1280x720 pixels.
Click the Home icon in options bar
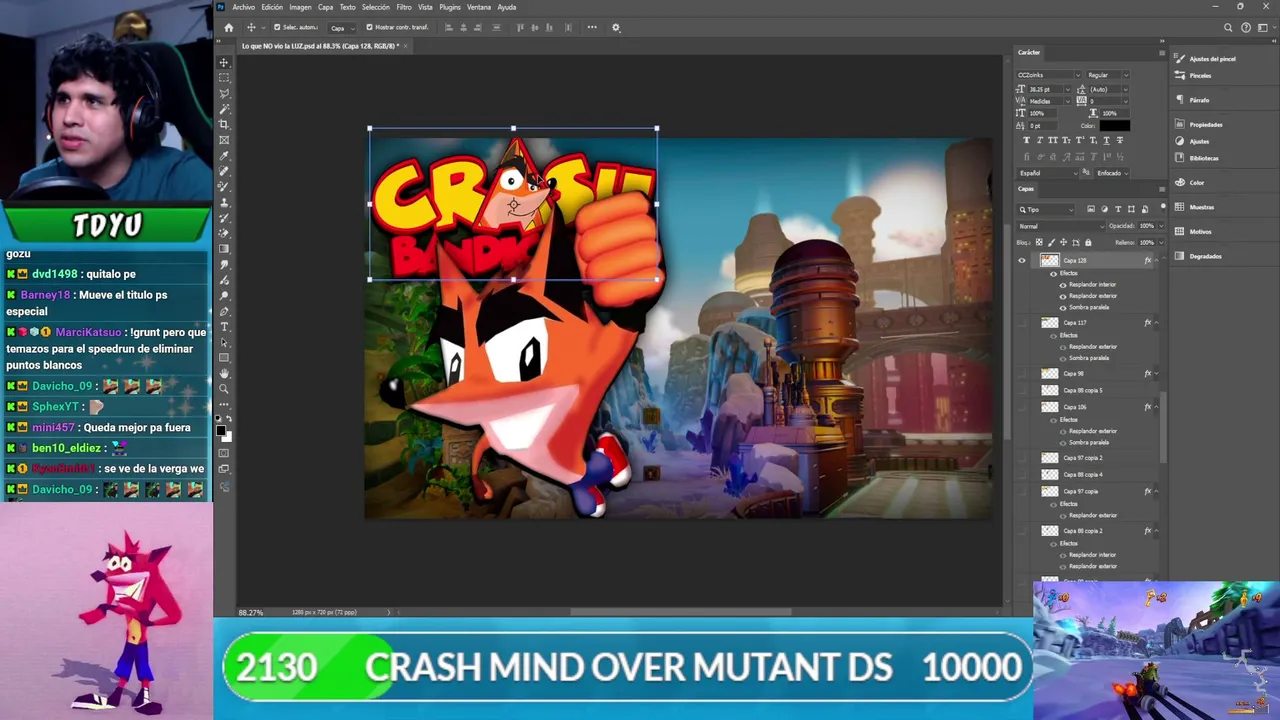pos(228,27)
